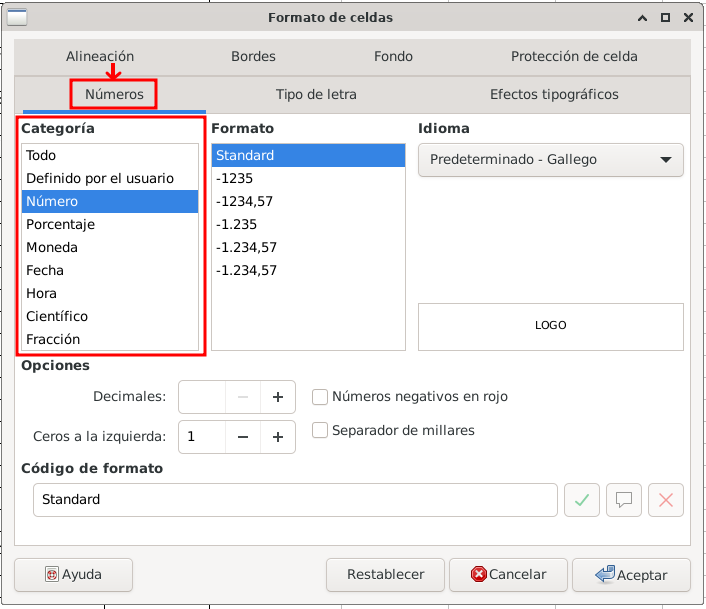Select the Hora category
This screenshot has height=609, width=706.
click(110, 293)
